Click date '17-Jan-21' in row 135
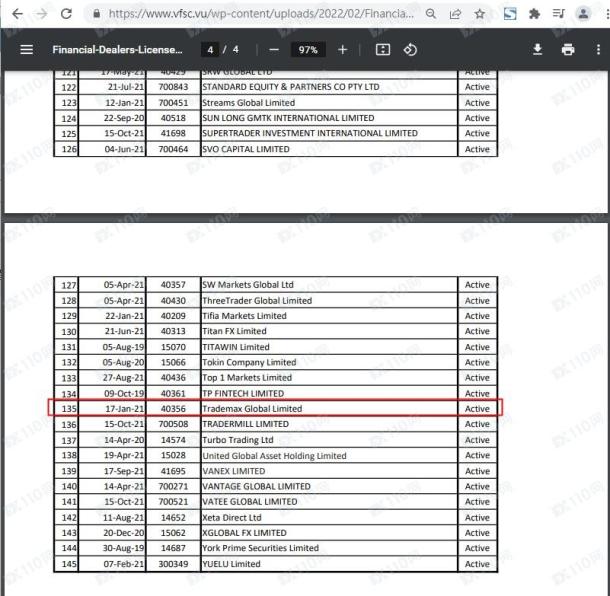This screenshot has height=596, width=610. [x=124, y=409]
